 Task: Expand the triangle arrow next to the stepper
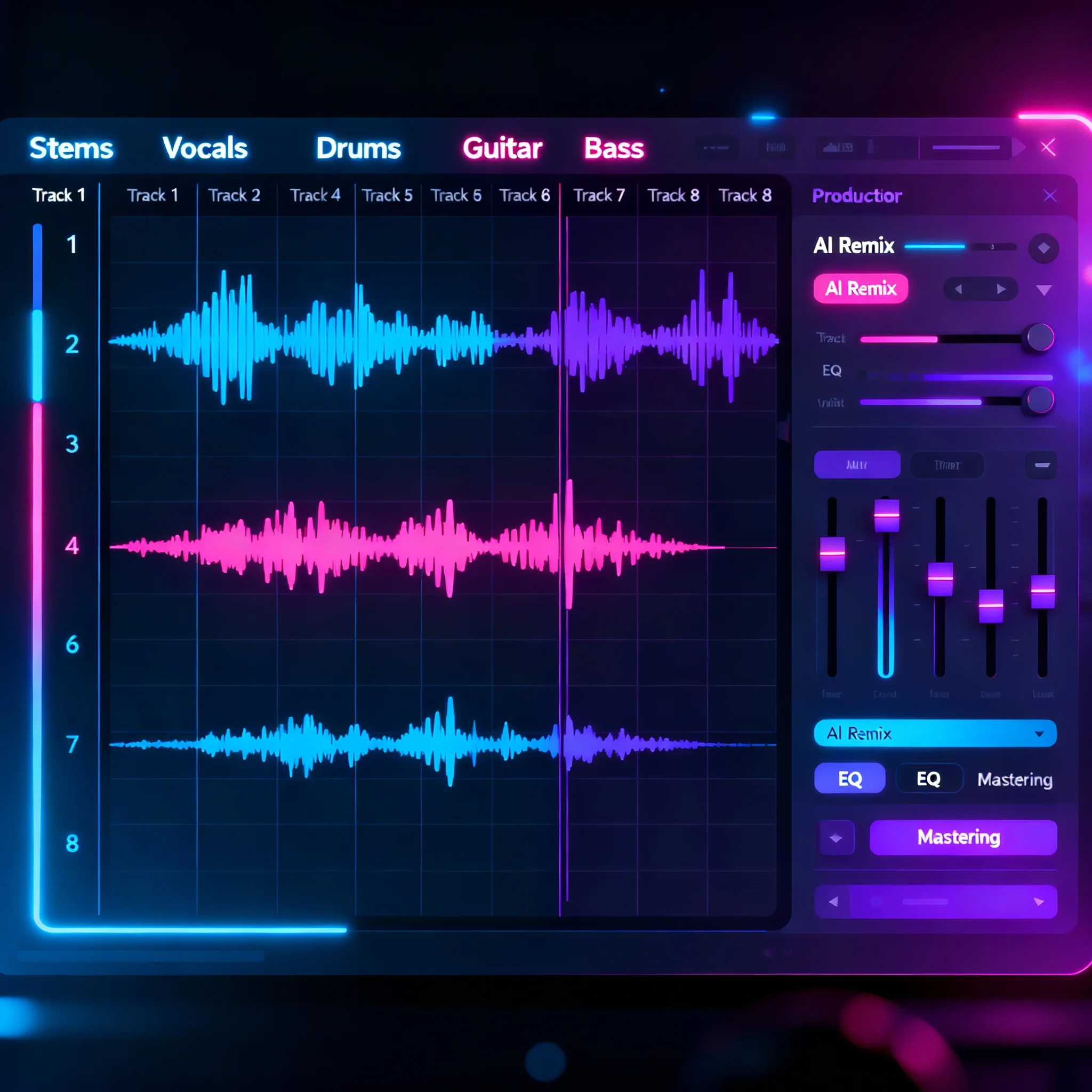point(1043,291)
